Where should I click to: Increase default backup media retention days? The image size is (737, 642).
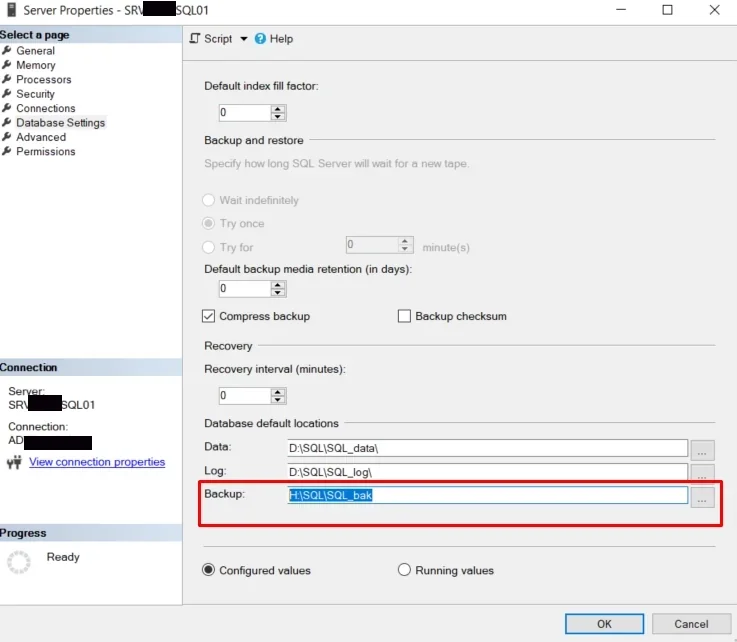[278, 285]
